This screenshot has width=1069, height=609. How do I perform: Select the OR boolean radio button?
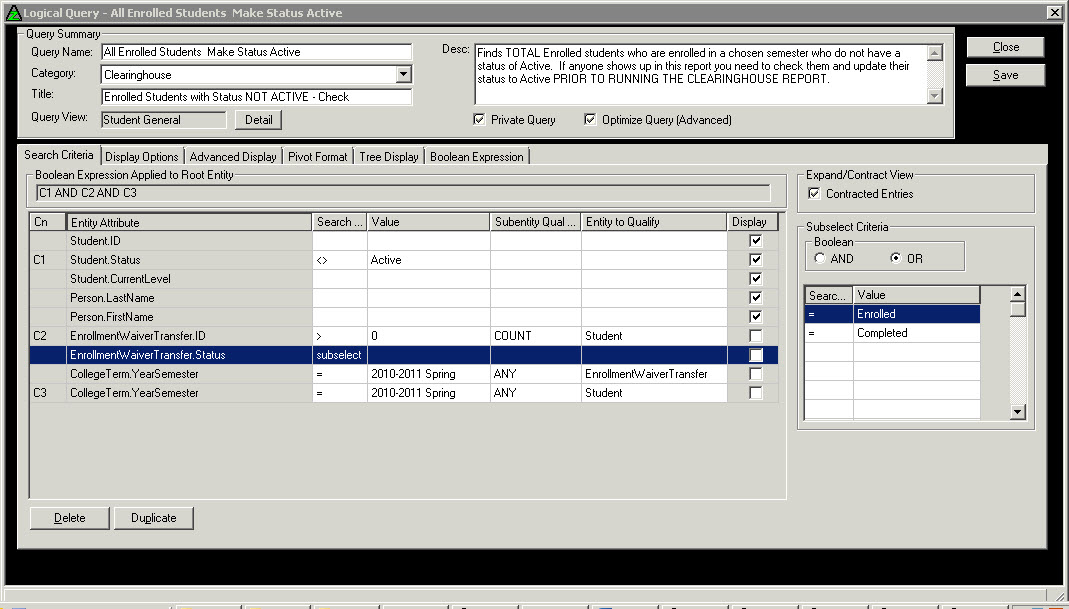(x=896, y=259)
